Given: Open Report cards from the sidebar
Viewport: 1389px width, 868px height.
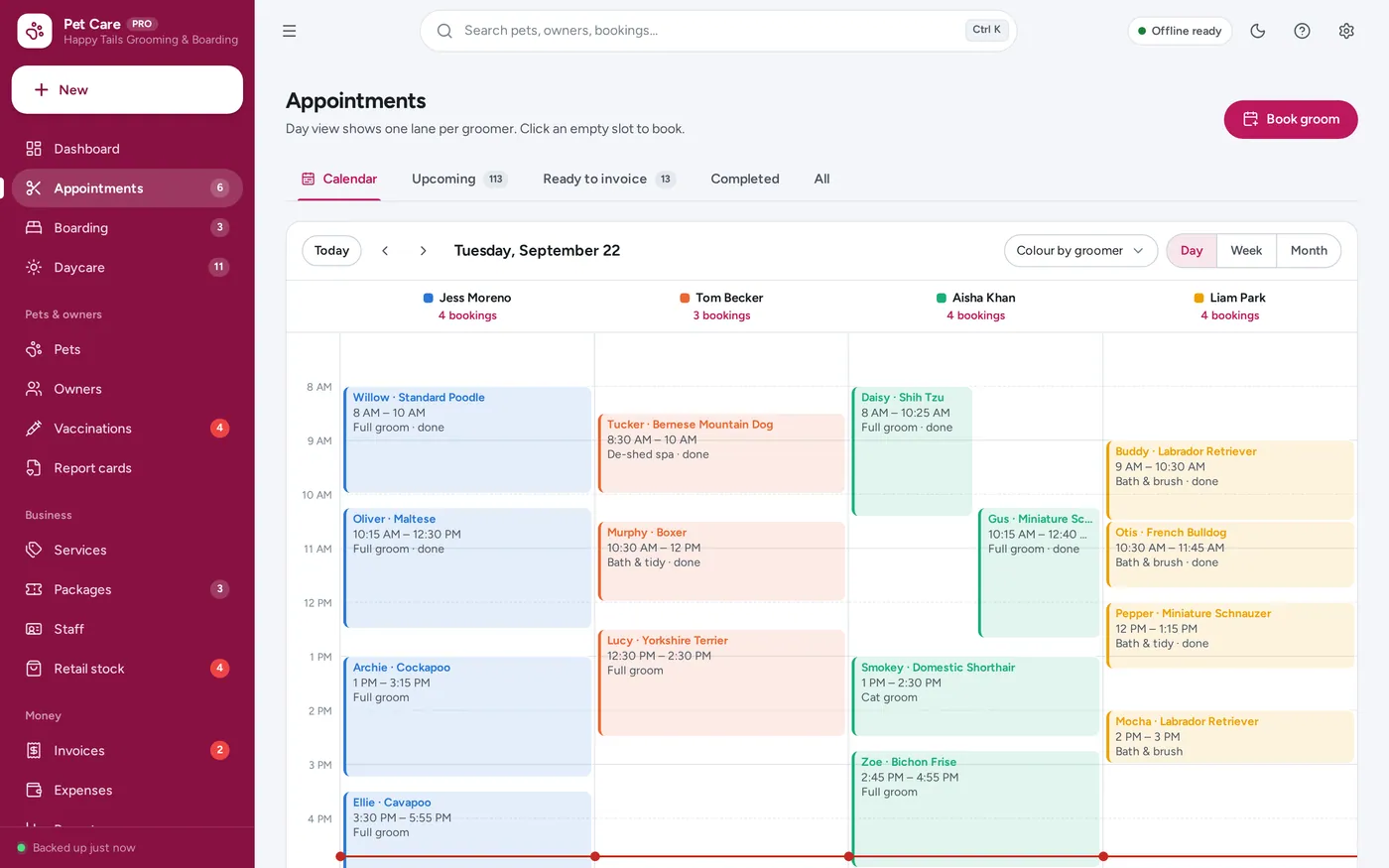Looking at the screenshot, I should click(x=127, y=468).
